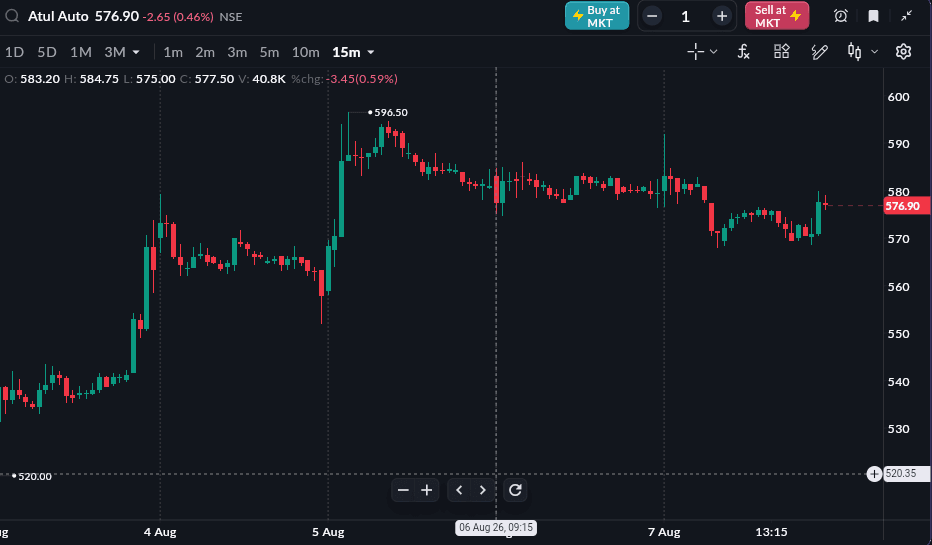This screenshot has width=932, height=545.
Task: Open the indicators fx menu
Action: pos(744,52)
